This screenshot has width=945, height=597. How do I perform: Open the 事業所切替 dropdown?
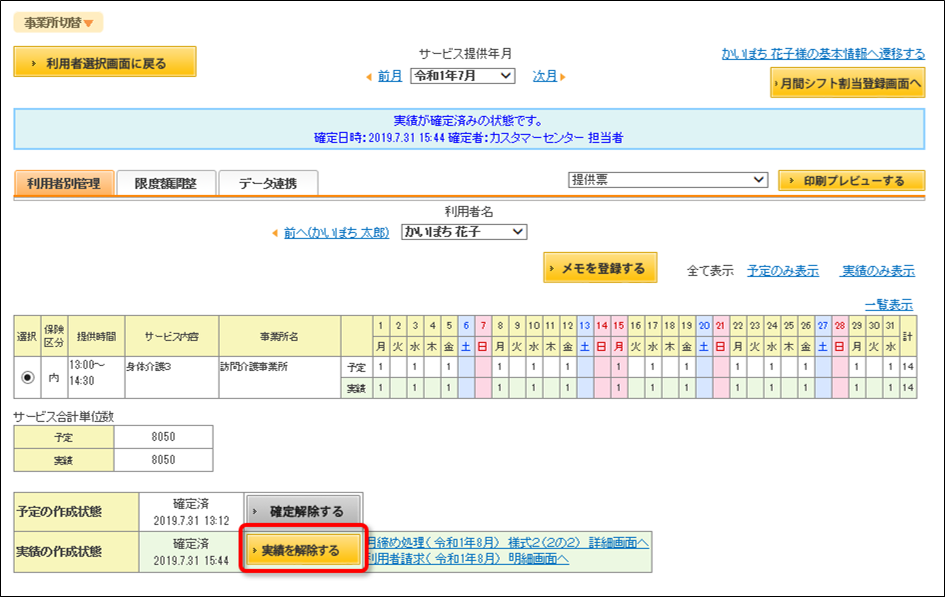tap(58, 23)
